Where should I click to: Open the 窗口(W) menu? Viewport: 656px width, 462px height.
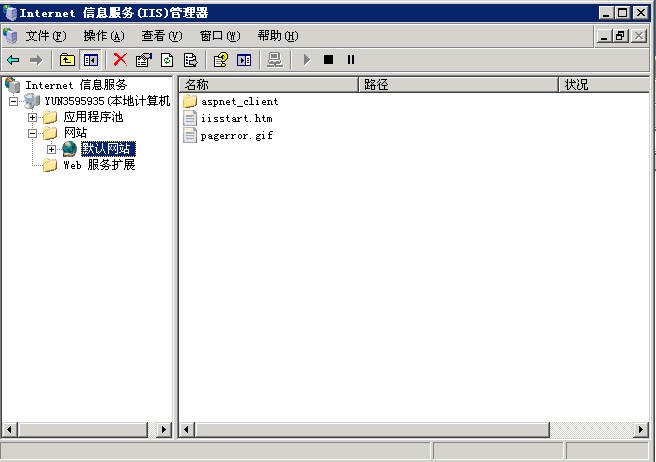pyautogui.click(x=220, y=36)
